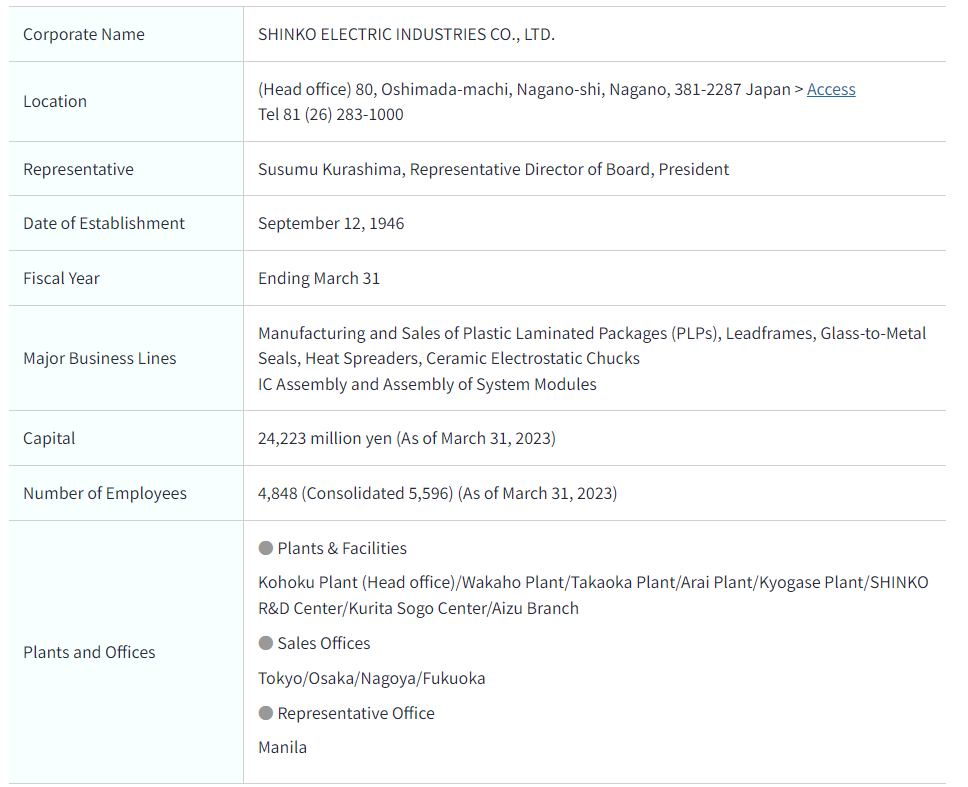The width and height of the screenshot is (968, 787).
Task: Click the 'Representative Office' heading
Action: coord(356,714)
